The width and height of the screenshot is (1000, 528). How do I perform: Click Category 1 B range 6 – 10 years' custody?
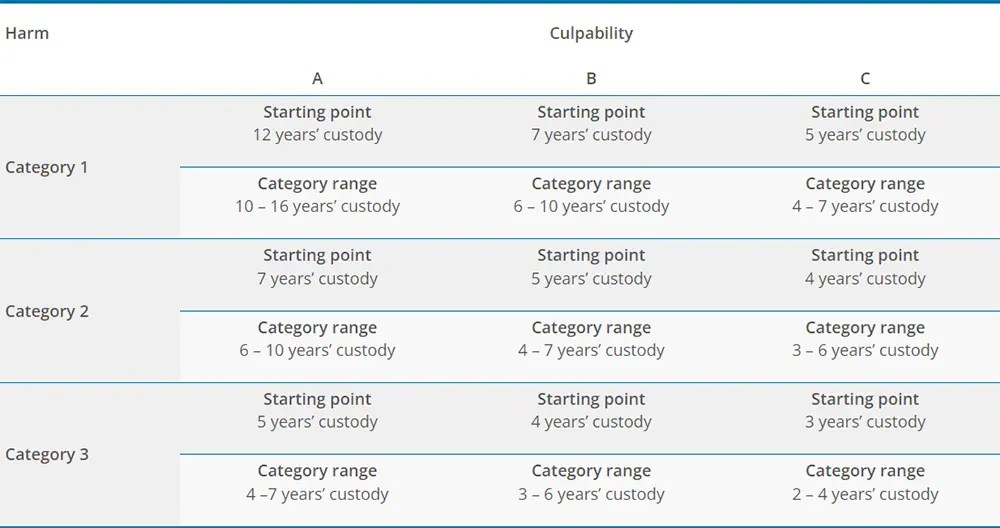(x=591, y=207)
